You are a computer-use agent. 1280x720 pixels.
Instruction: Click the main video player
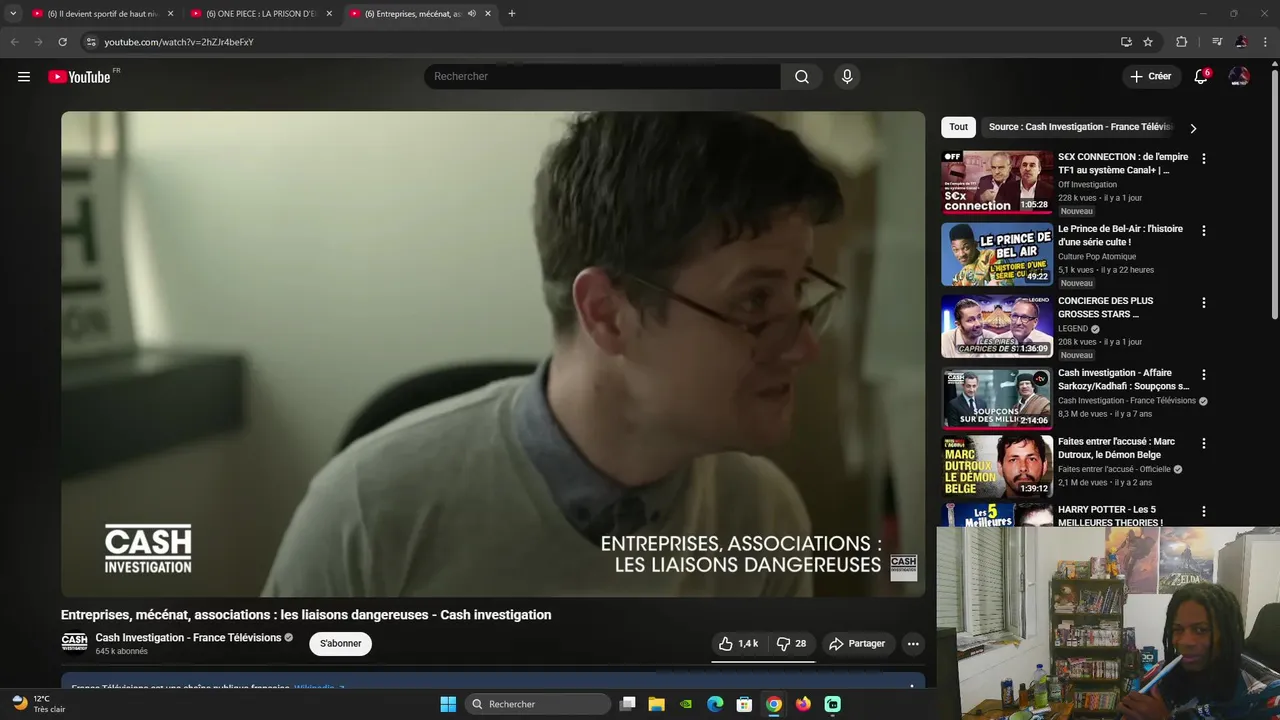tap(493, 354)
